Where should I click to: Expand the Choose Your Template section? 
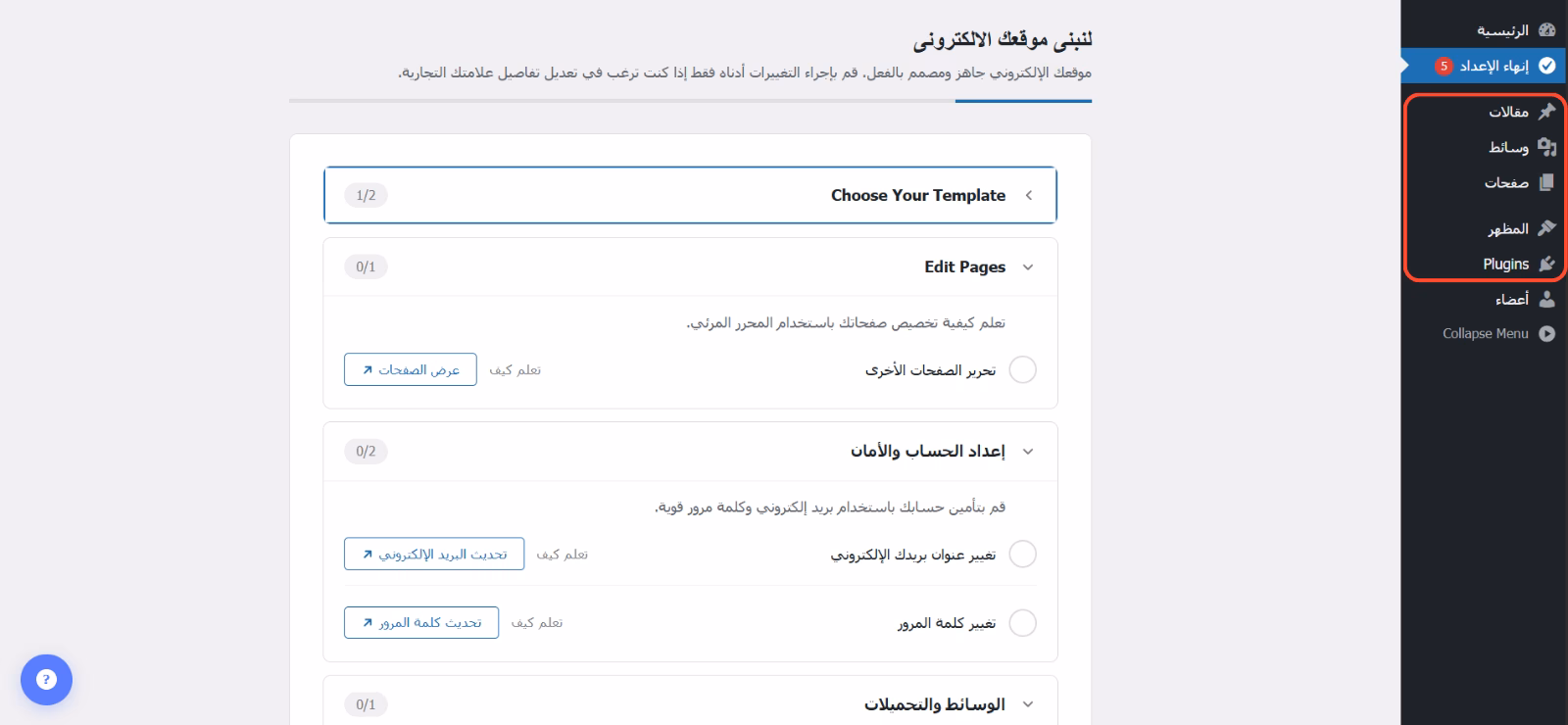pyautogui.click(x=1028, y=195)
